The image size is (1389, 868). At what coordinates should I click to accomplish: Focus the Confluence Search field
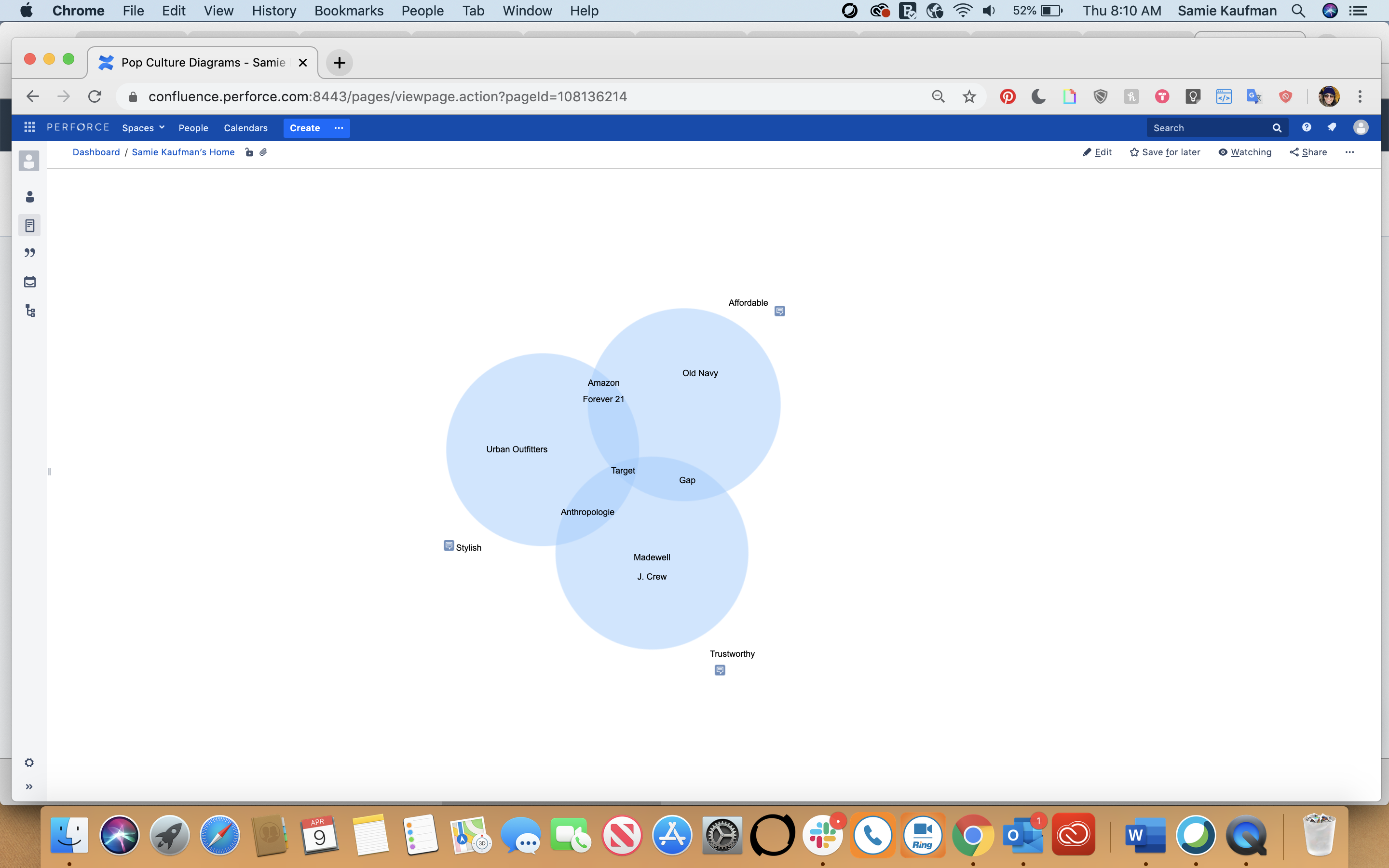1217,127
